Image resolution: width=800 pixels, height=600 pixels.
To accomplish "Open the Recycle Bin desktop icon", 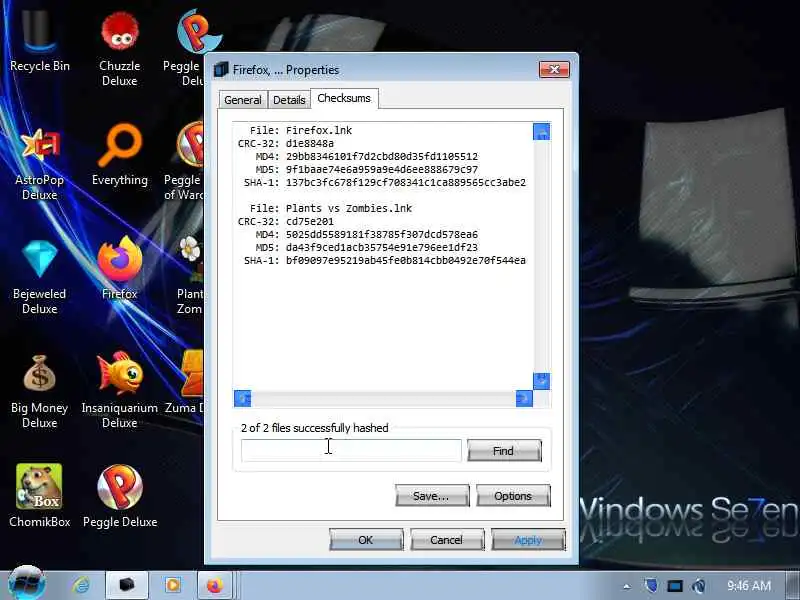I will [x=40, y=41].
